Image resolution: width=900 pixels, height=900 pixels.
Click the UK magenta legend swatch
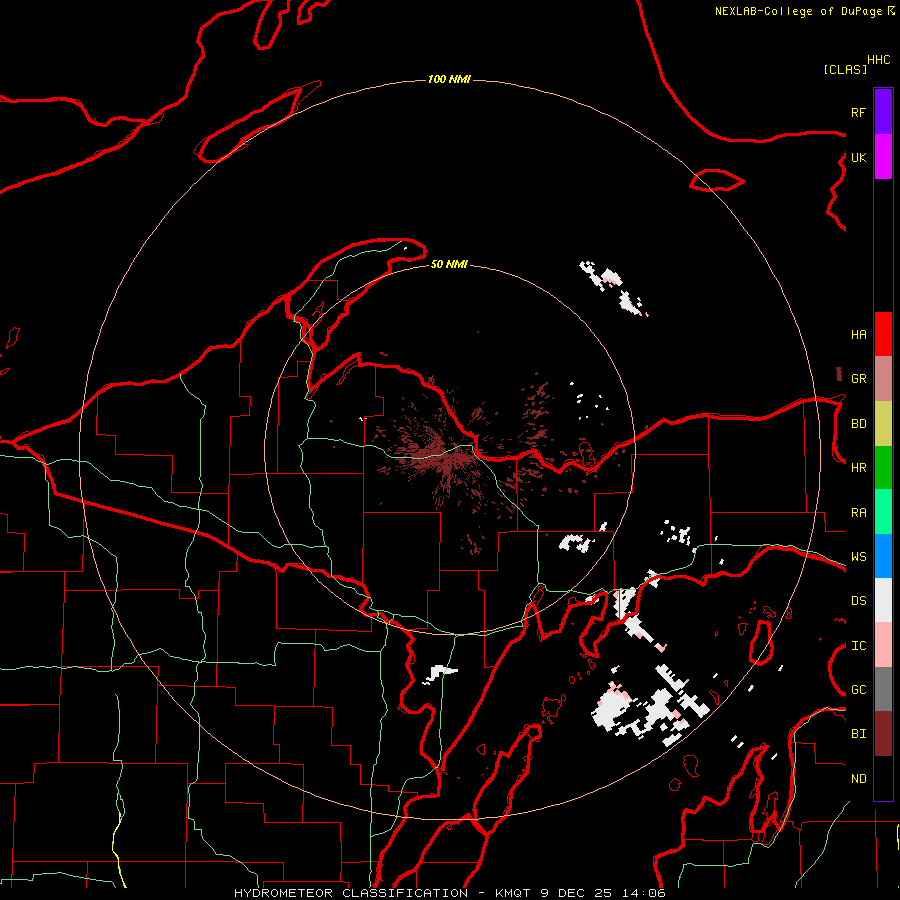click(x=883, y=157)
